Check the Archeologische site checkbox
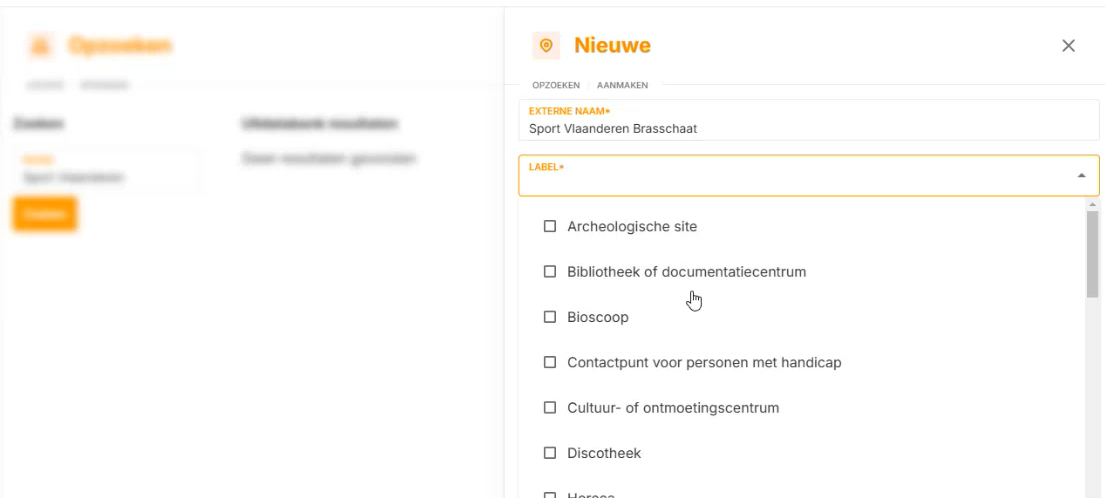The image size is (1105, 498). 550,227
